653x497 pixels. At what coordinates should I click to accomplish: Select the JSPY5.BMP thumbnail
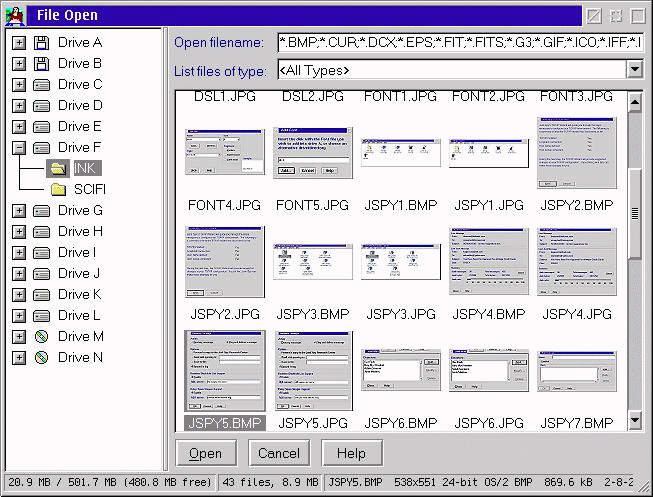click(225, 372)
